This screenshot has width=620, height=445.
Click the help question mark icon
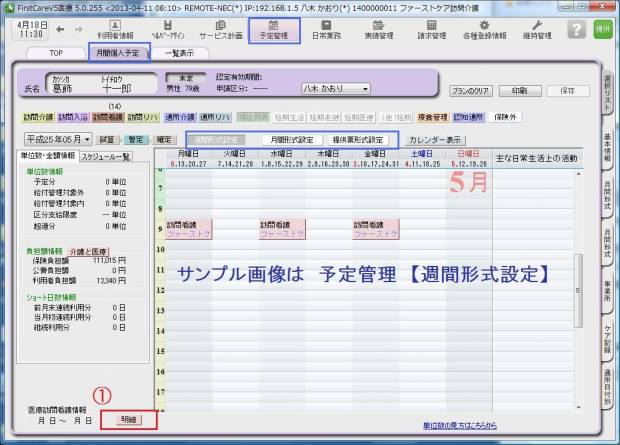(x=575, y=28)
